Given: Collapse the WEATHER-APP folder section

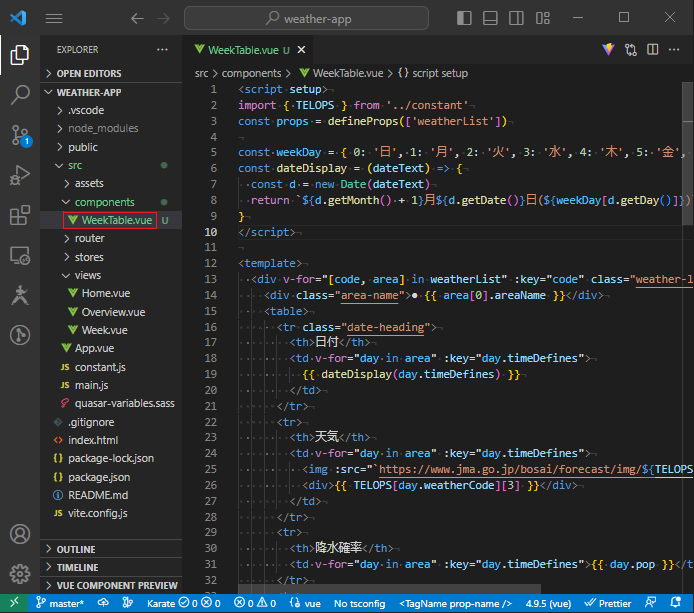Looking at the screenshot, I should click(x=111, y=92).
